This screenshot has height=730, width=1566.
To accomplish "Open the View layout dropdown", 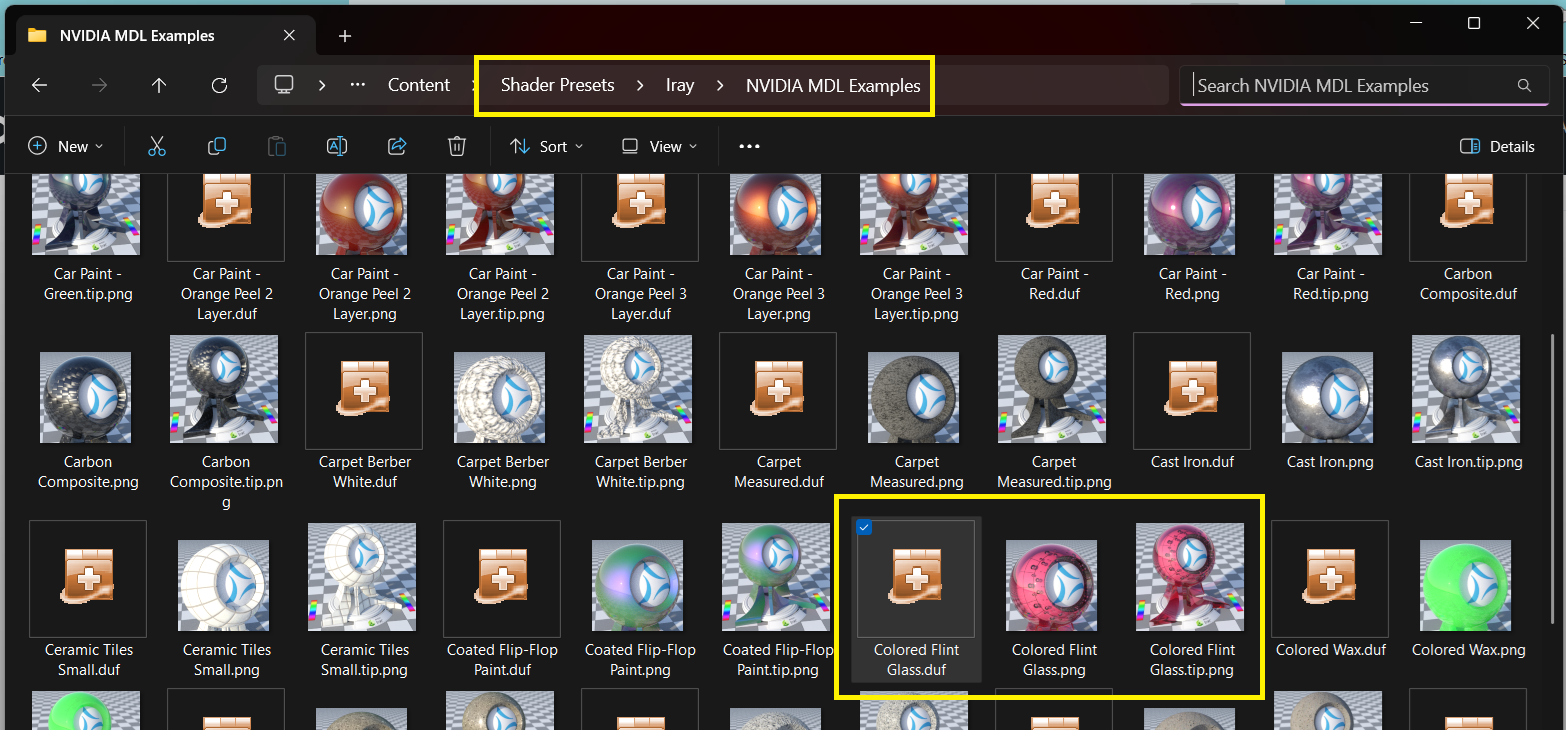I will tap(658, 146).
